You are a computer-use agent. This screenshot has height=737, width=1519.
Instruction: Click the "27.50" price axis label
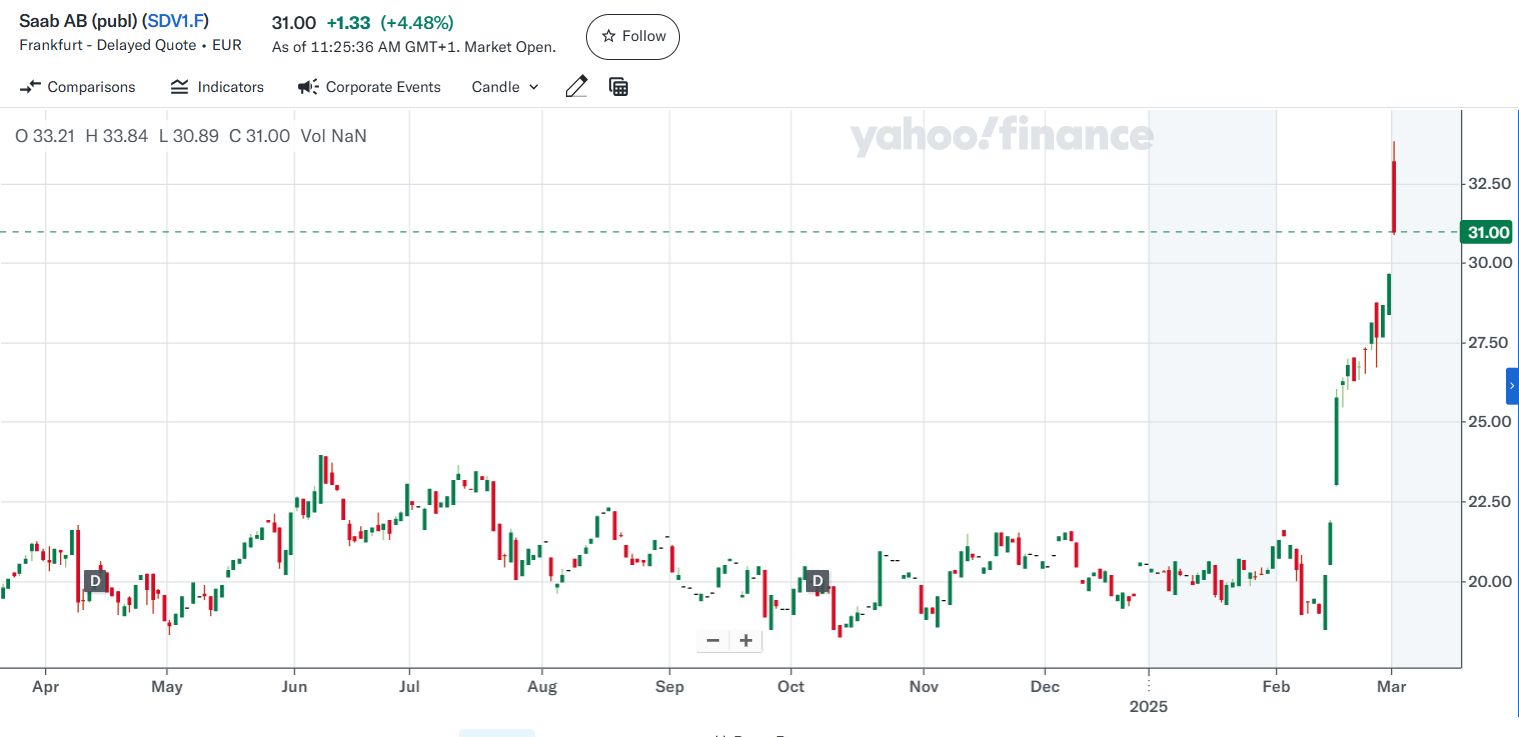[x=1489, y=343]
